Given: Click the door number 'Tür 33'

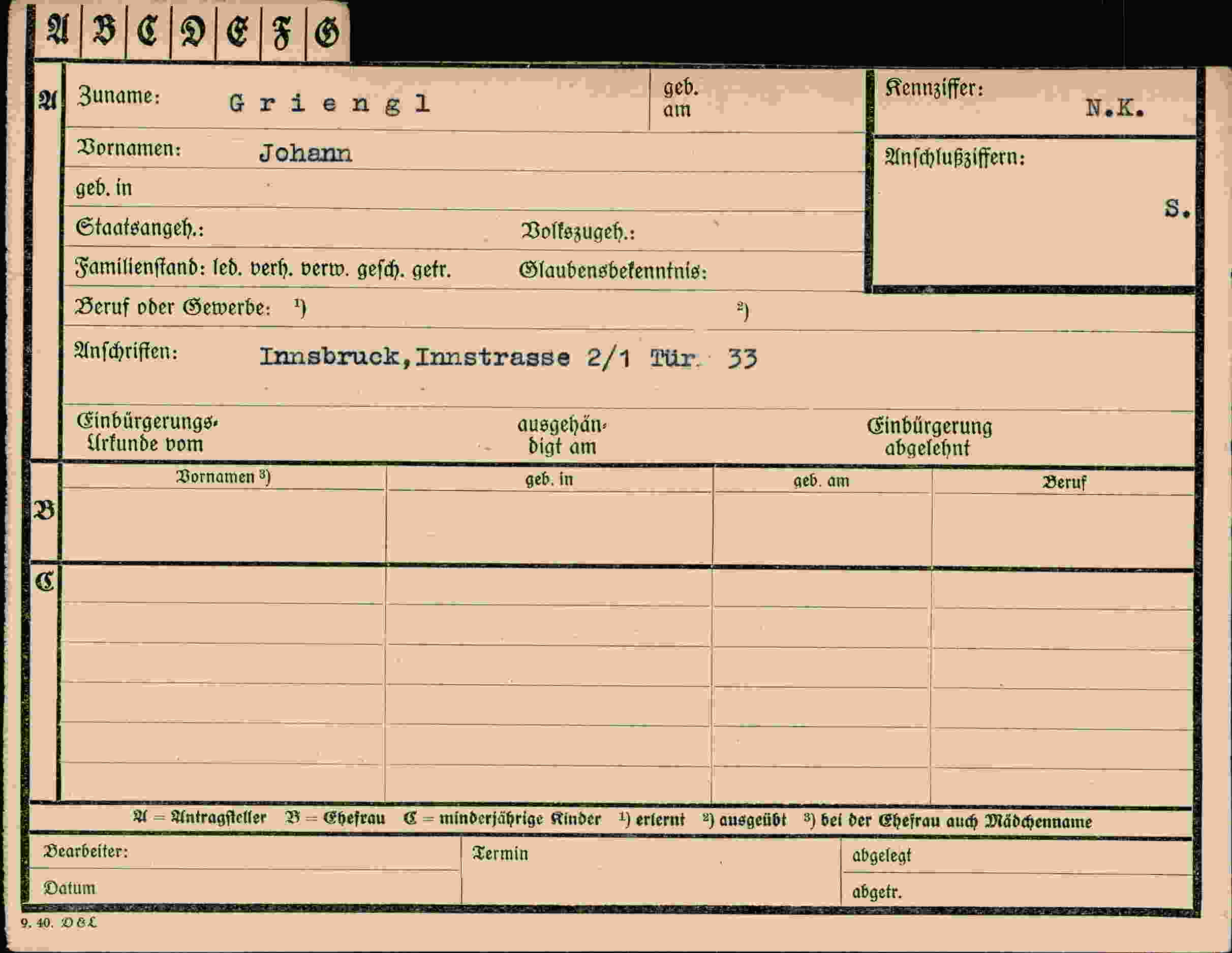Looking at the screenshot, I should [703, 359].
